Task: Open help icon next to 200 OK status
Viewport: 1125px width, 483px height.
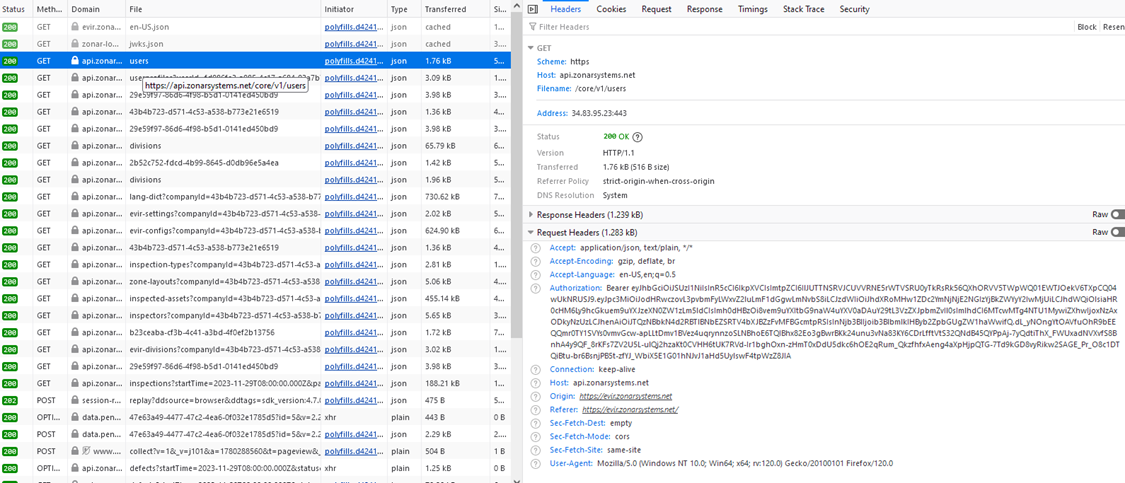Action: (637, 137)
